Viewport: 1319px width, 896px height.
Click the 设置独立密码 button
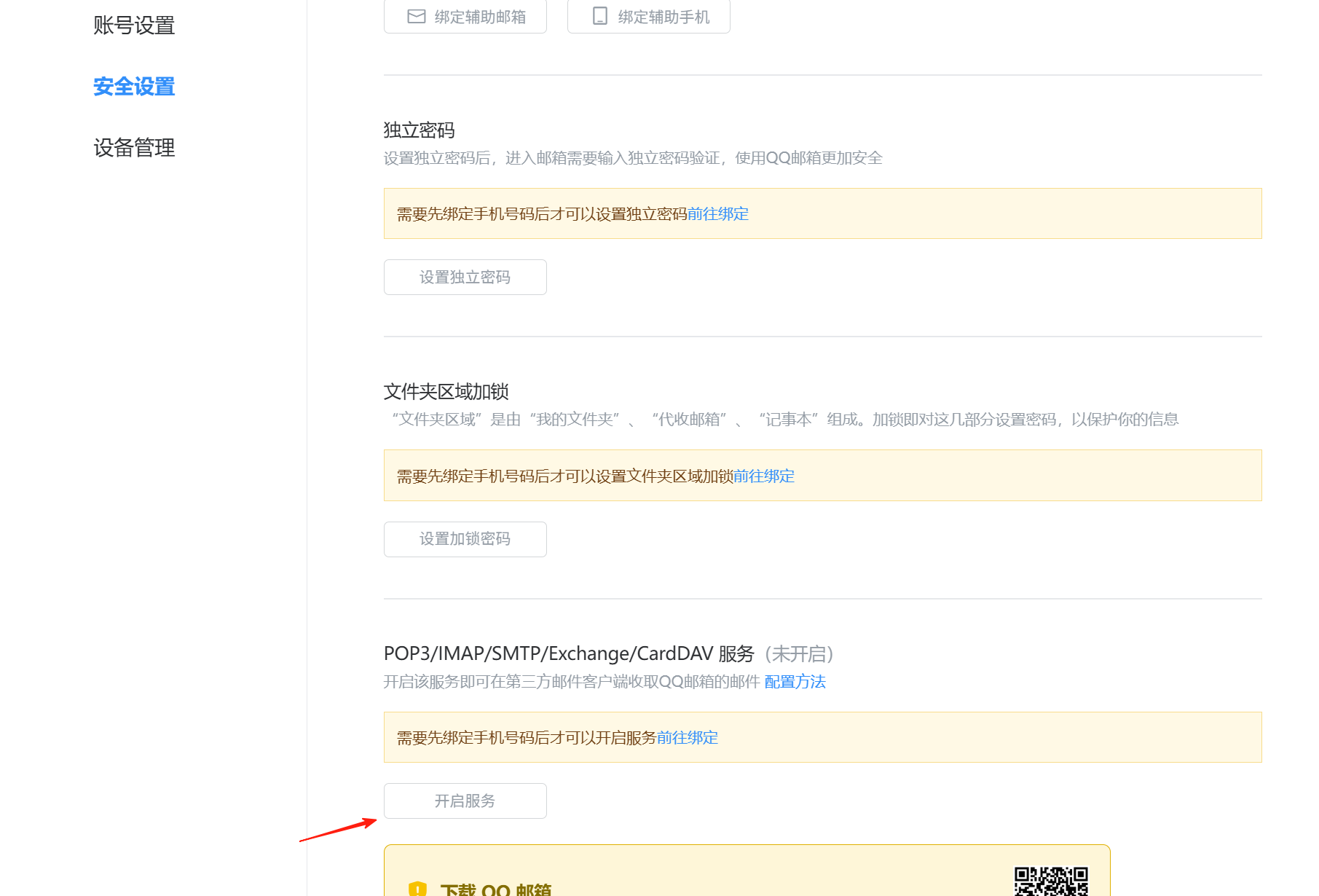click(465, 277)
